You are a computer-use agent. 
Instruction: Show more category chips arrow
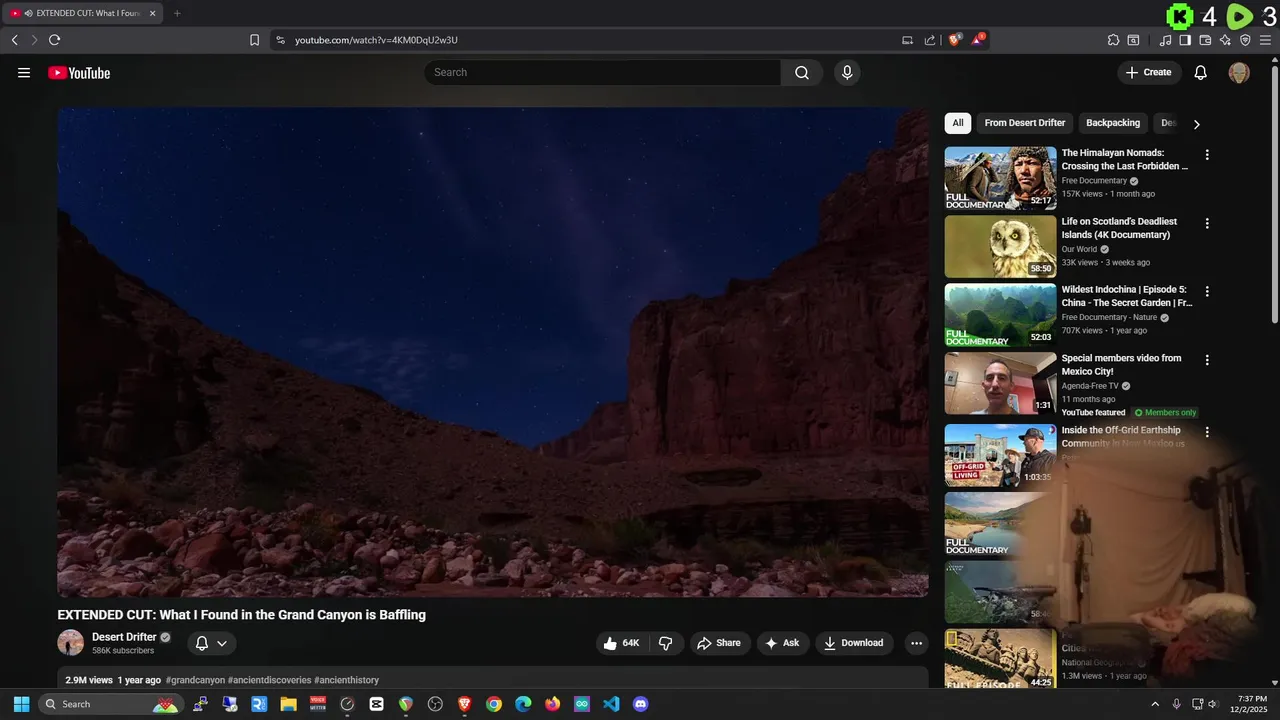(x=1196, y=124)
